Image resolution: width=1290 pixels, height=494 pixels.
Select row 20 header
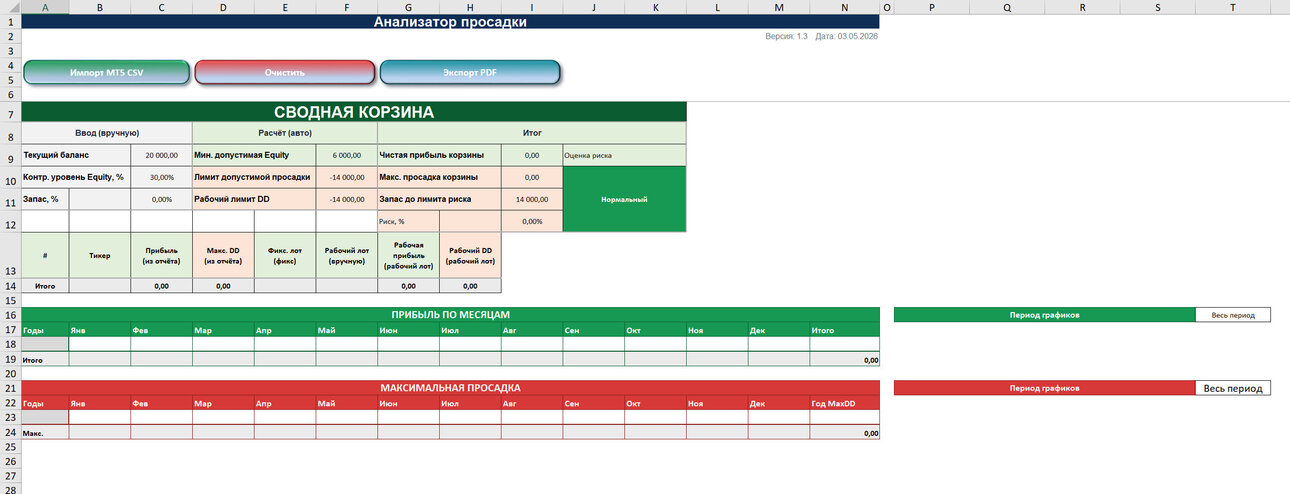coord(10,373)
